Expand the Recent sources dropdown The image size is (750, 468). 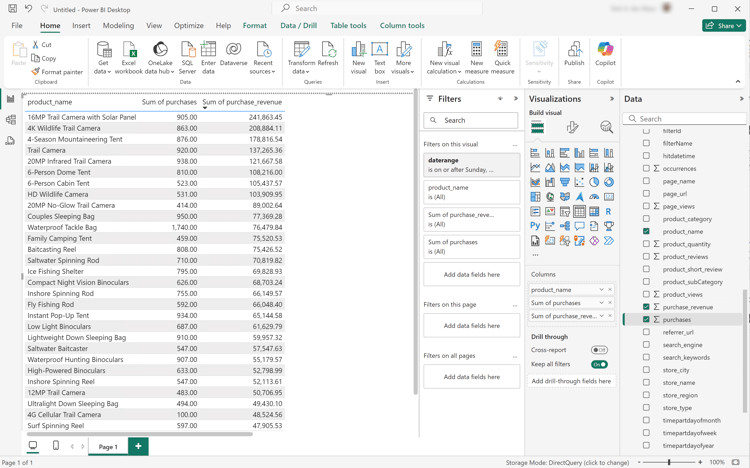263,71
